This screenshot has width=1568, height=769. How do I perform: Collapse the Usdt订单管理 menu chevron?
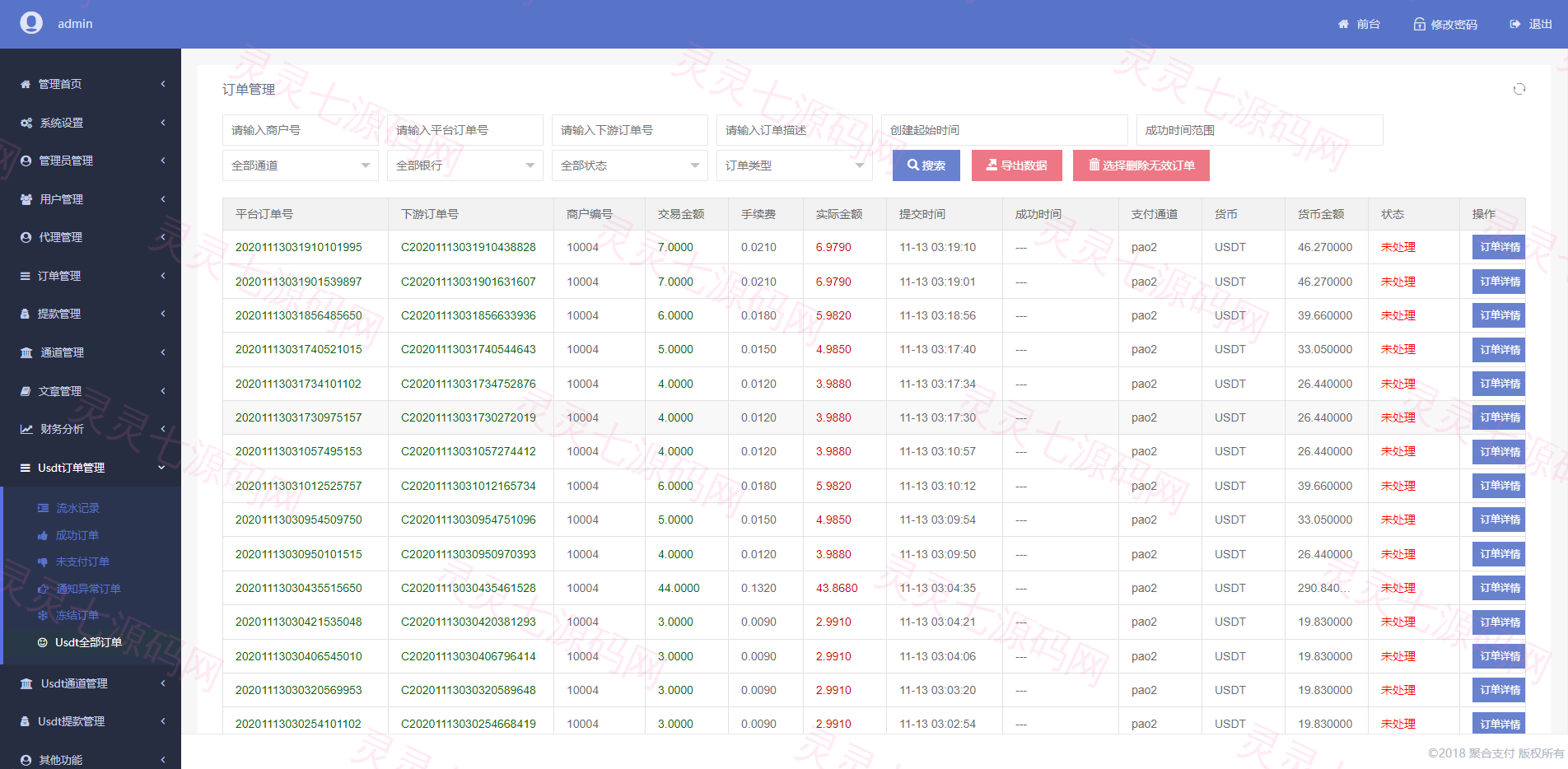pos(161,468)
